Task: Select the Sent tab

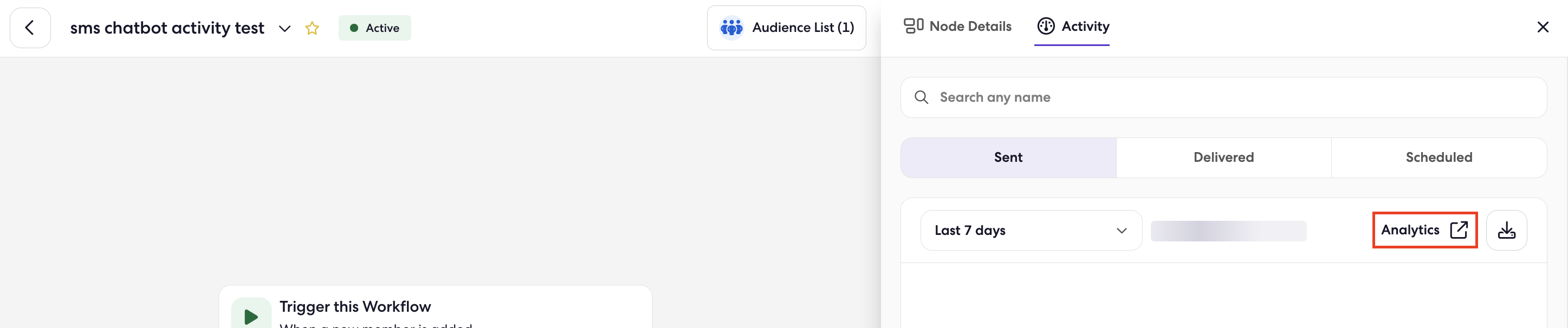Action: [x=1008, y=158]
